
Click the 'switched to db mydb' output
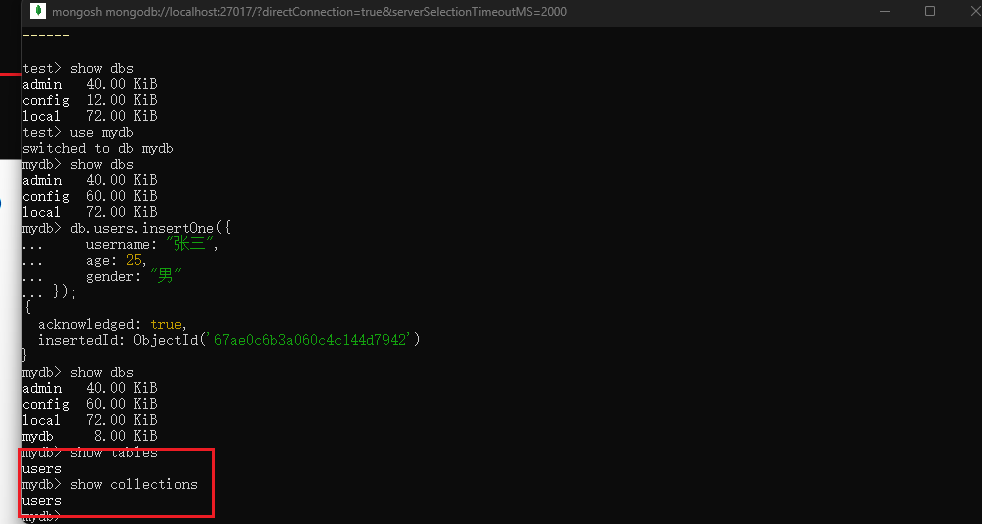[98, 148]
